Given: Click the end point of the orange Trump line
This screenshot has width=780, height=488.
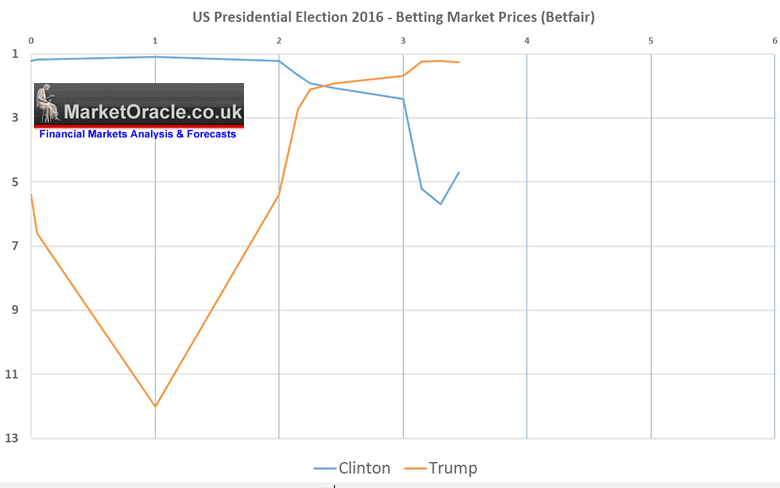Looking at the screenshot, I should coord(459,62).
